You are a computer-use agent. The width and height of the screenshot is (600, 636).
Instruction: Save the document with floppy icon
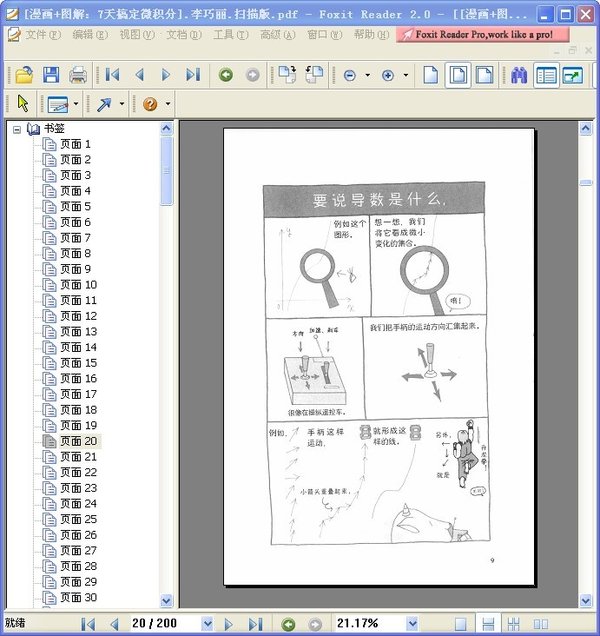tap(51, 75)
